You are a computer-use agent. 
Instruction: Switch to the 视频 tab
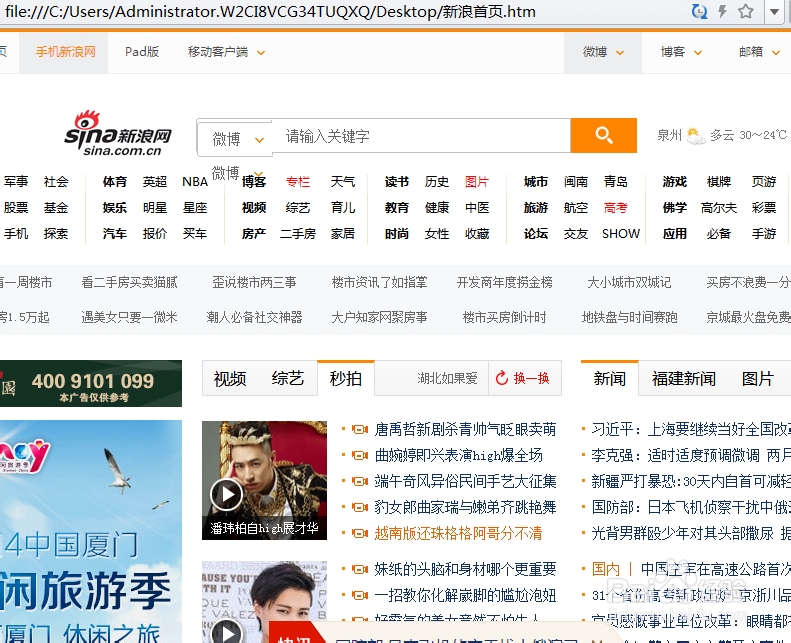[x=230, y=379]
